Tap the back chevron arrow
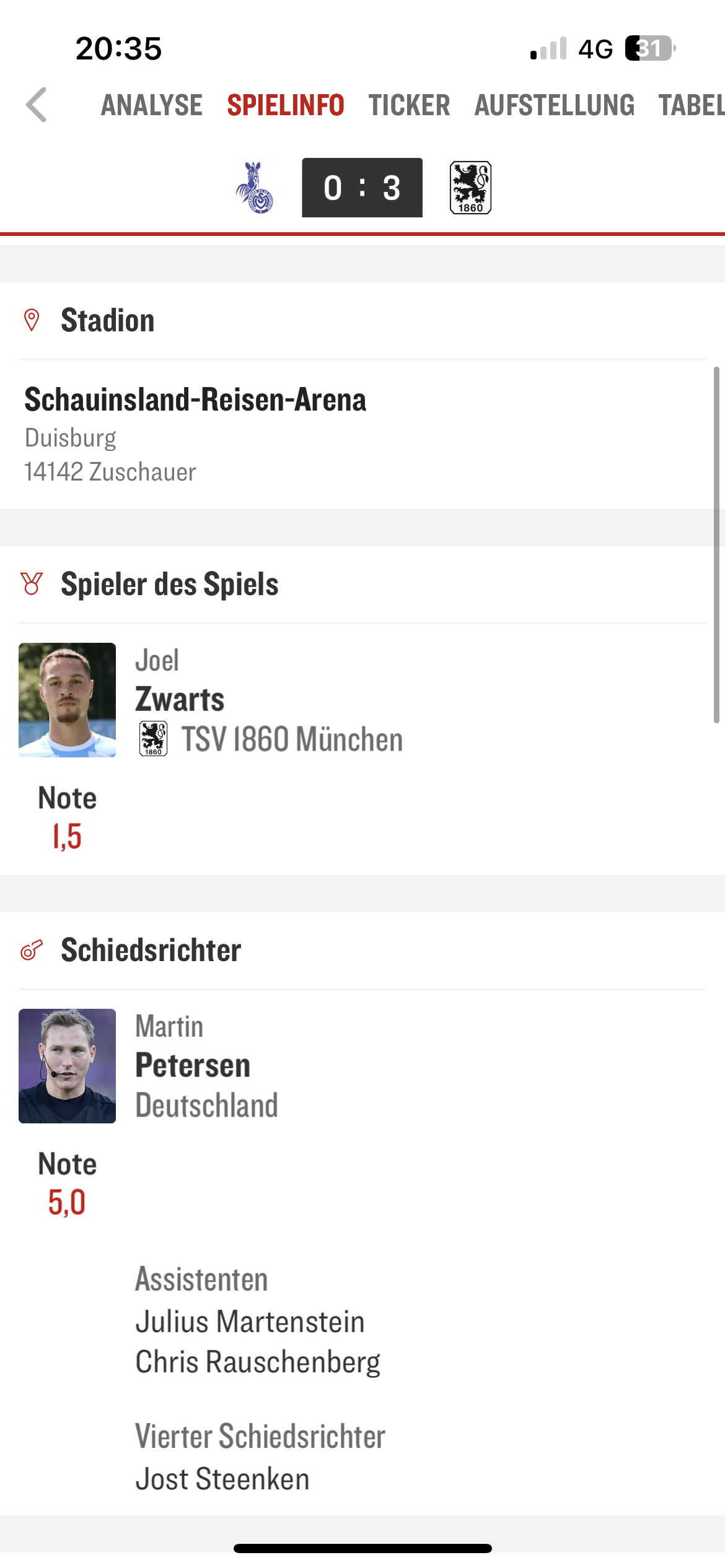 [37, 105]
